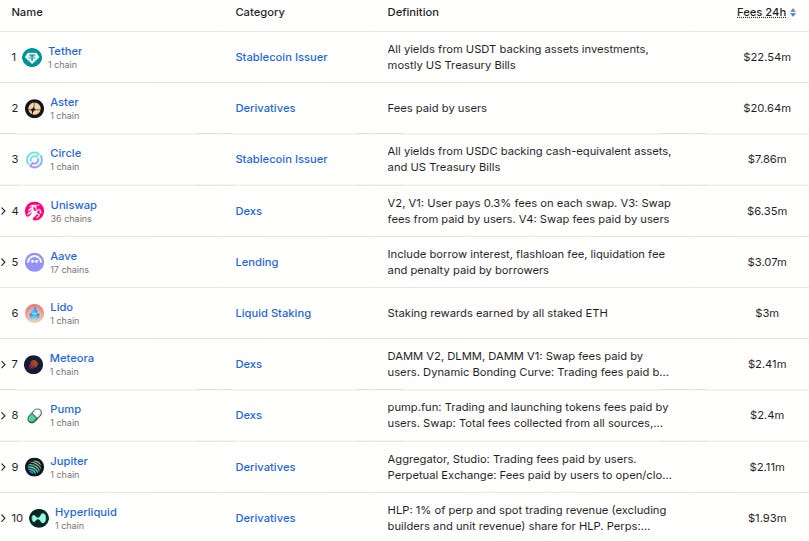The image size is (809, 541).
Task: Click the Uniswap unicorn logo icon
Action: tap(35, 211)
